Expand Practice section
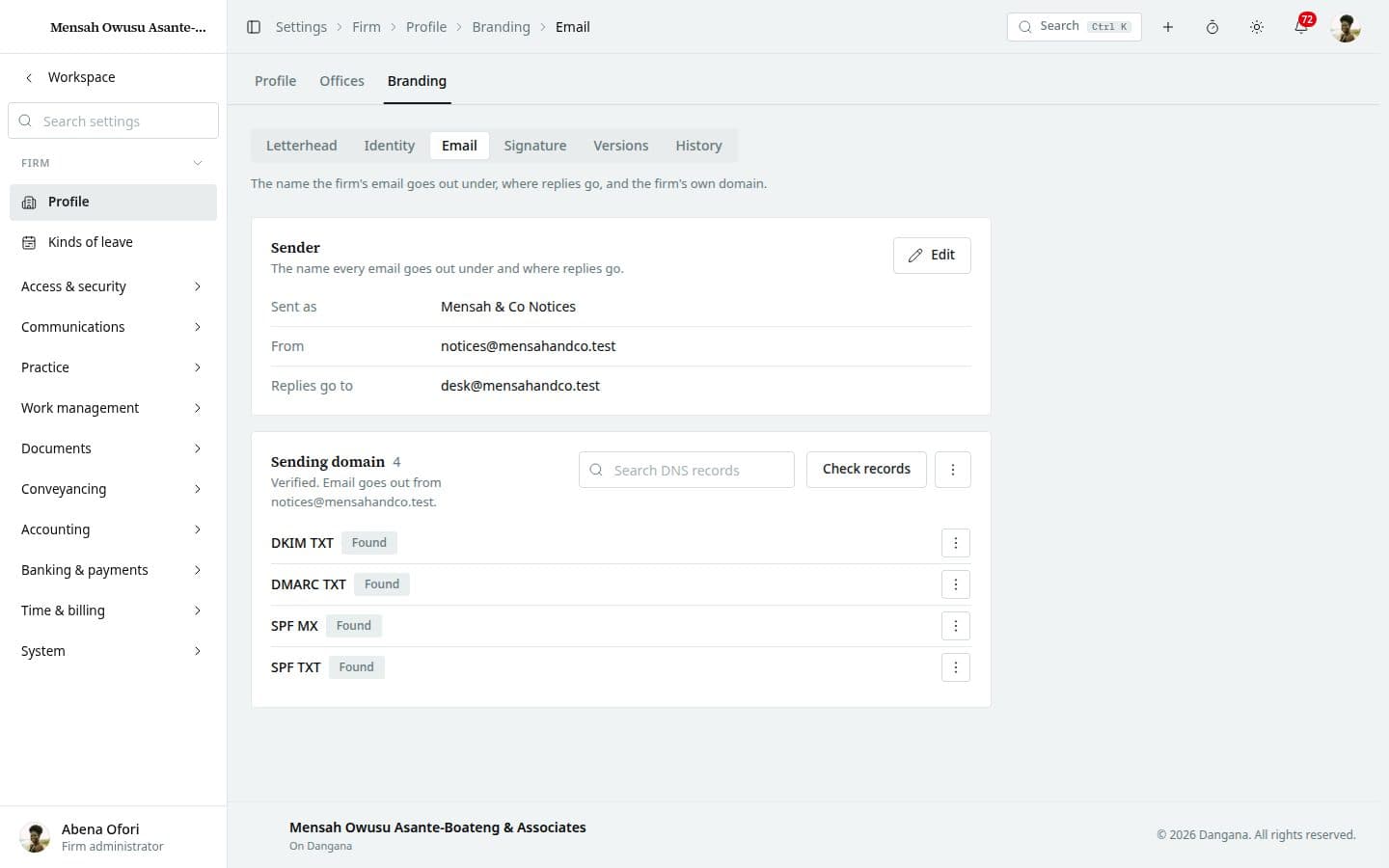This screenshot has width=1389, height=868. tap(113, 367)
